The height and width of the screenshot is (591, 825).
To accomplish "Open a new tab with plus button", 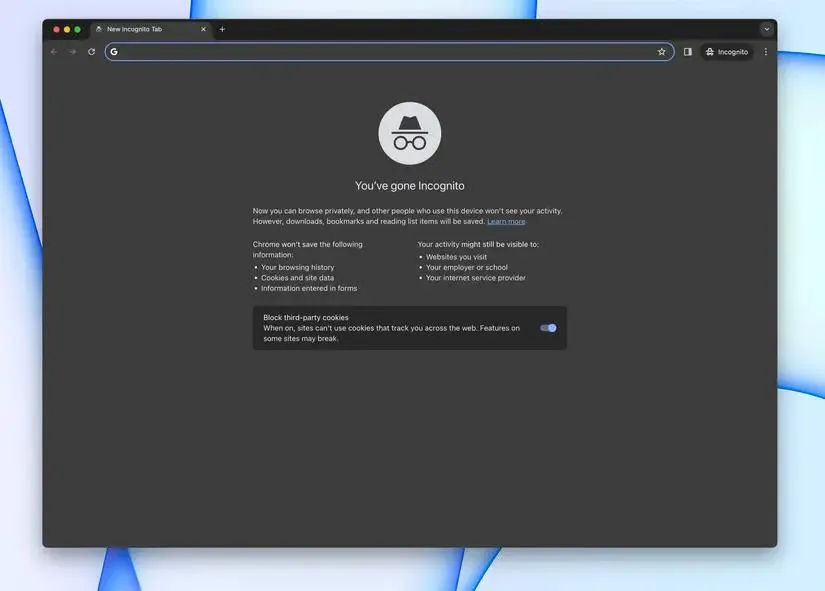I will click(222, 29).
